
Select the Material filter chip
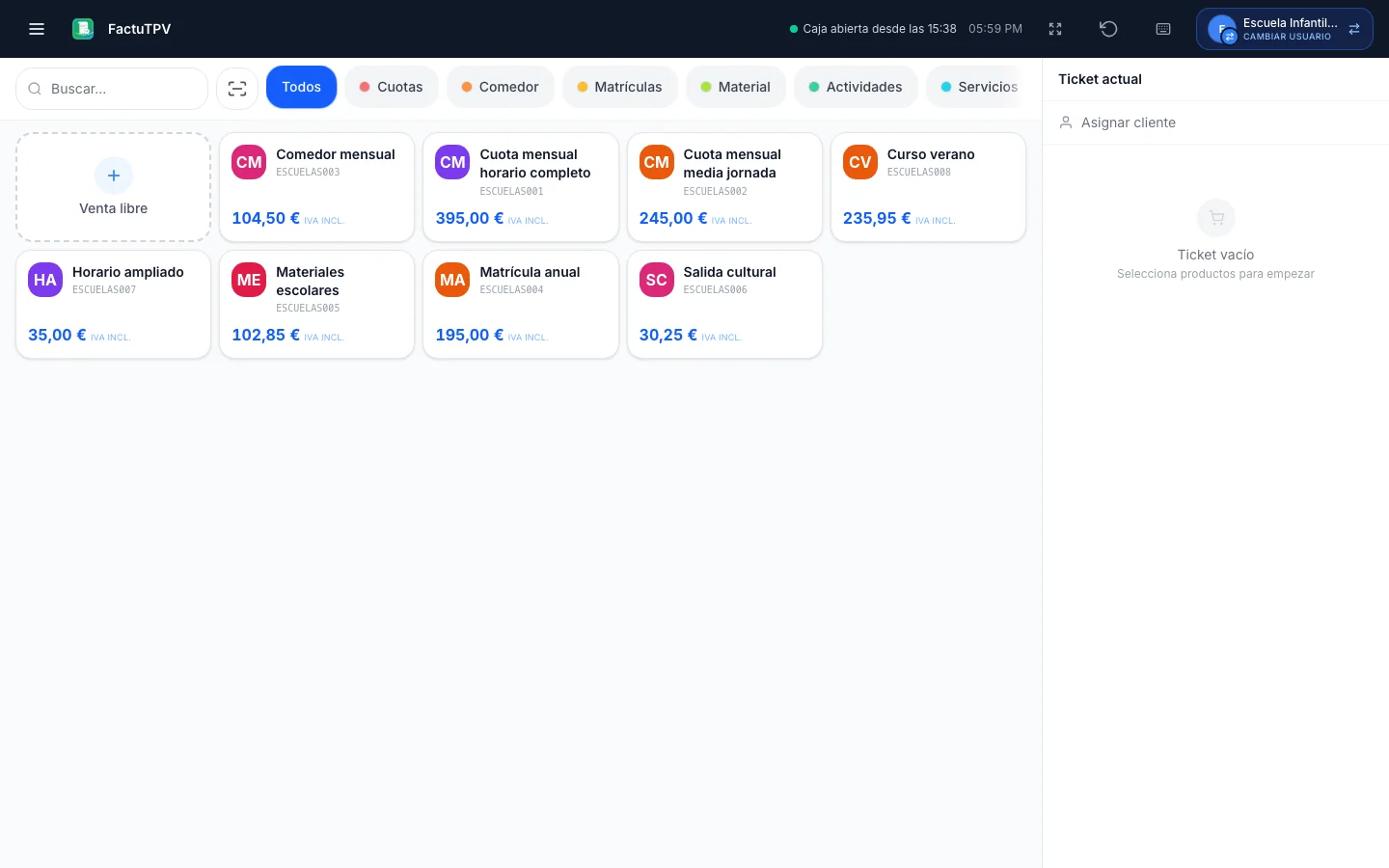click(735, 87)
